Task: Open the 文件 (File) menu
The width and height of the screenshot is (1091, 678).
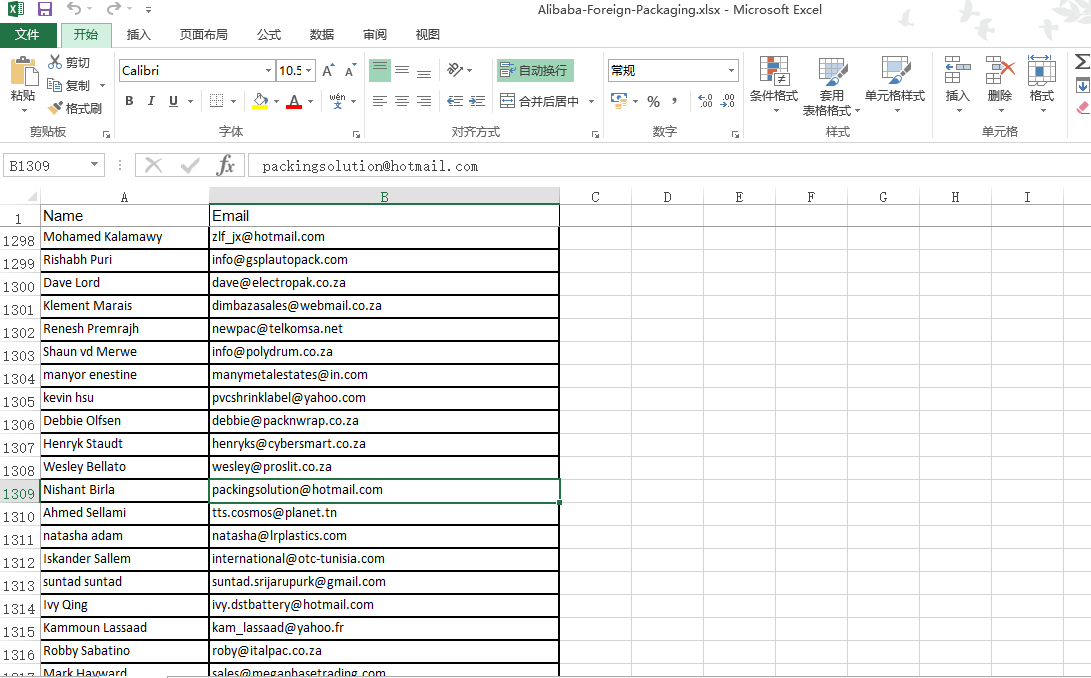Action: pyautogui.click(x=27, y=34)
